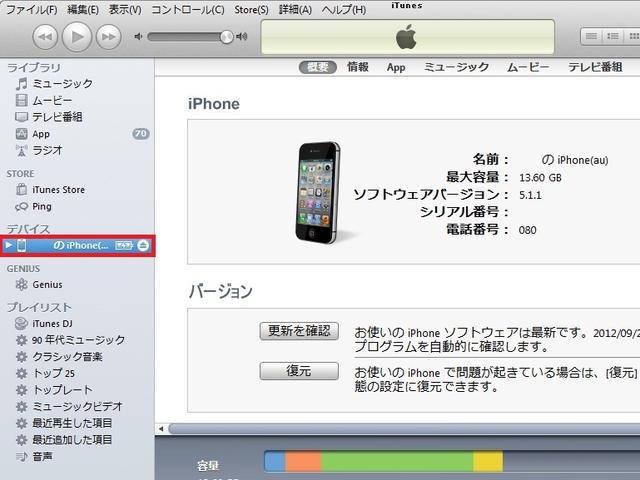Skip forward with the Next track button
The height and width of the screenshot is (480, 640).
click(x=109, y=37)
